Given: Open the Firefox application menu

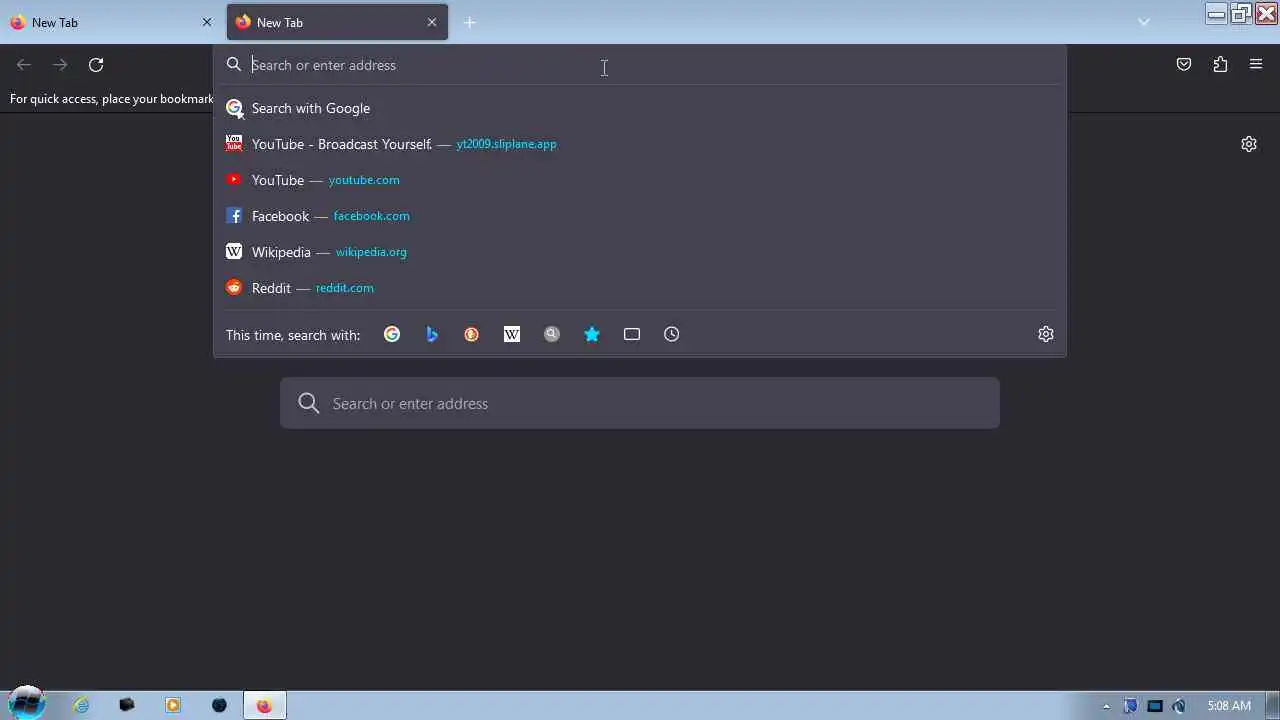Looking at the screenshot, I should point(1256,65).
